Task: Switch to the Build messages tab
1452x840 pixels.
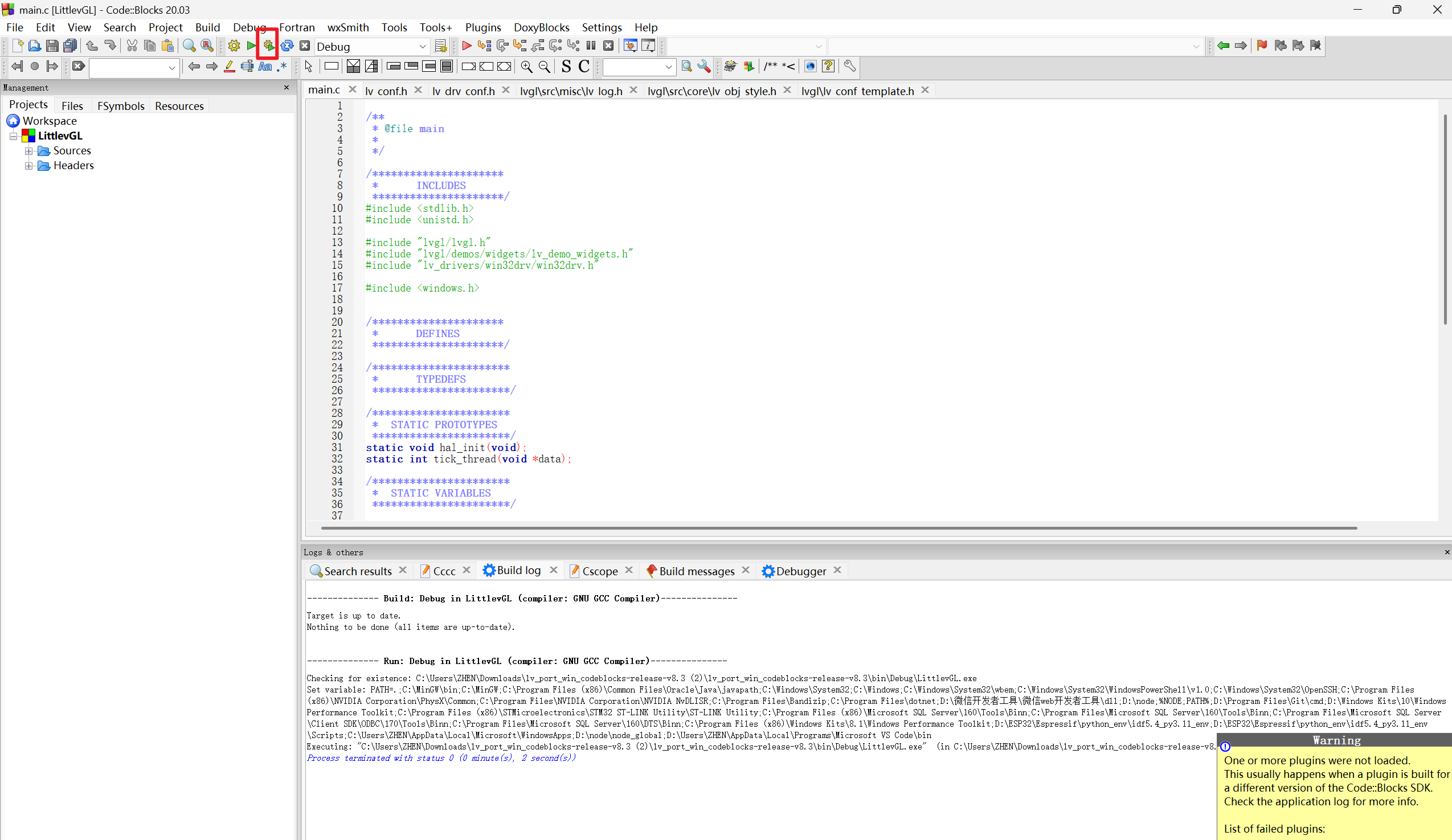Action: tap(696, 571)
